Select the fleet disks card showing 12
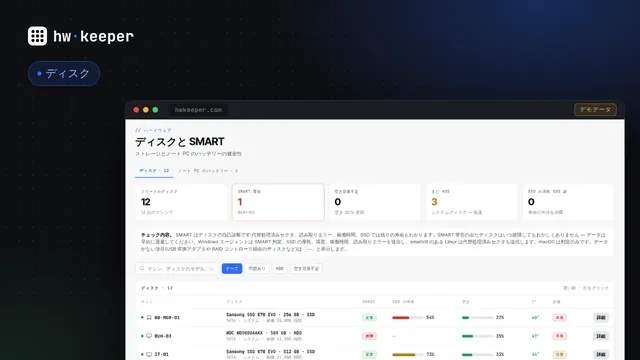 click(x=181, y=202)
